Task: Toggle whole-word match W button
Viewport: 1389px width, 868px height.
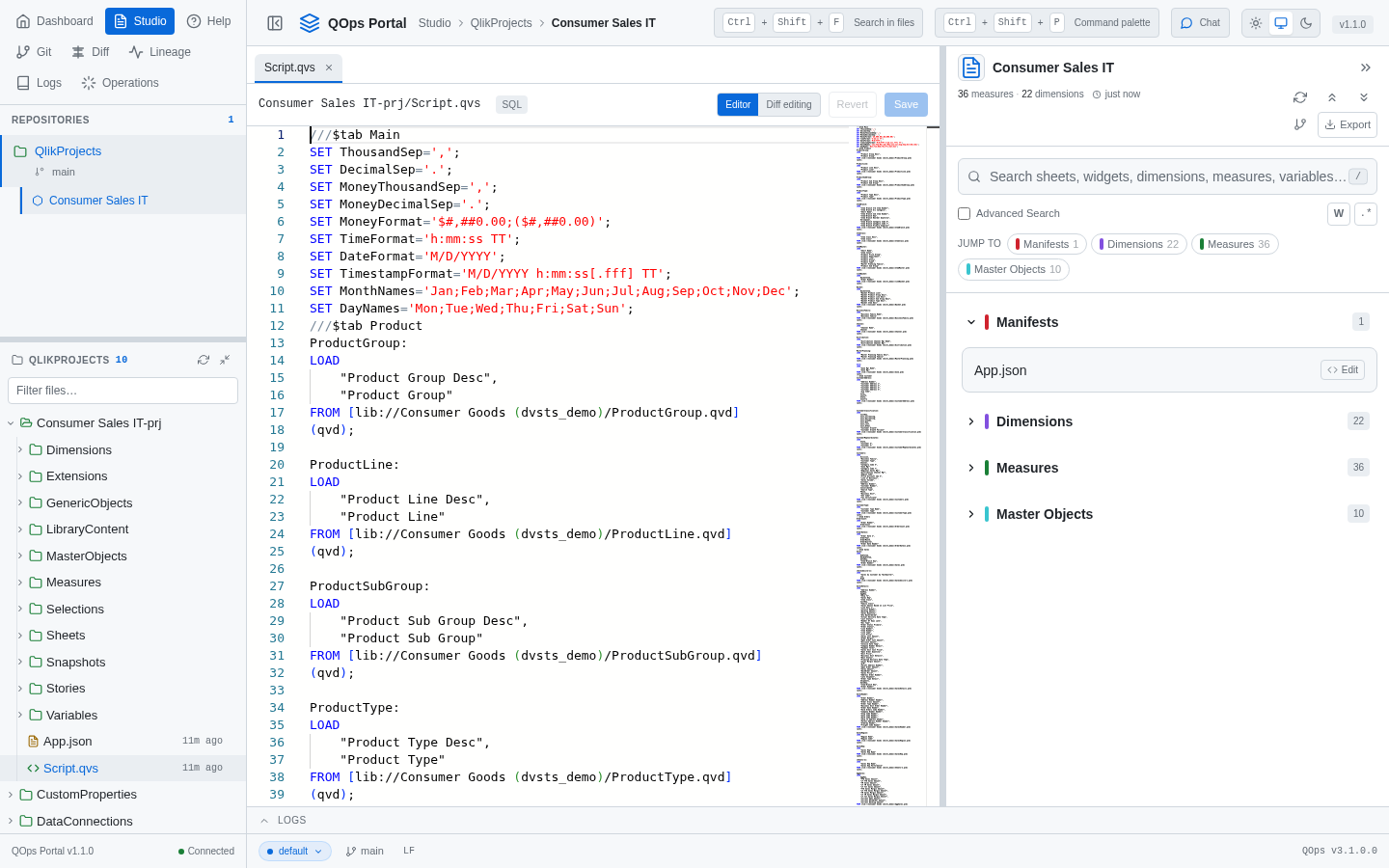Action: [x=1339, y=214]
